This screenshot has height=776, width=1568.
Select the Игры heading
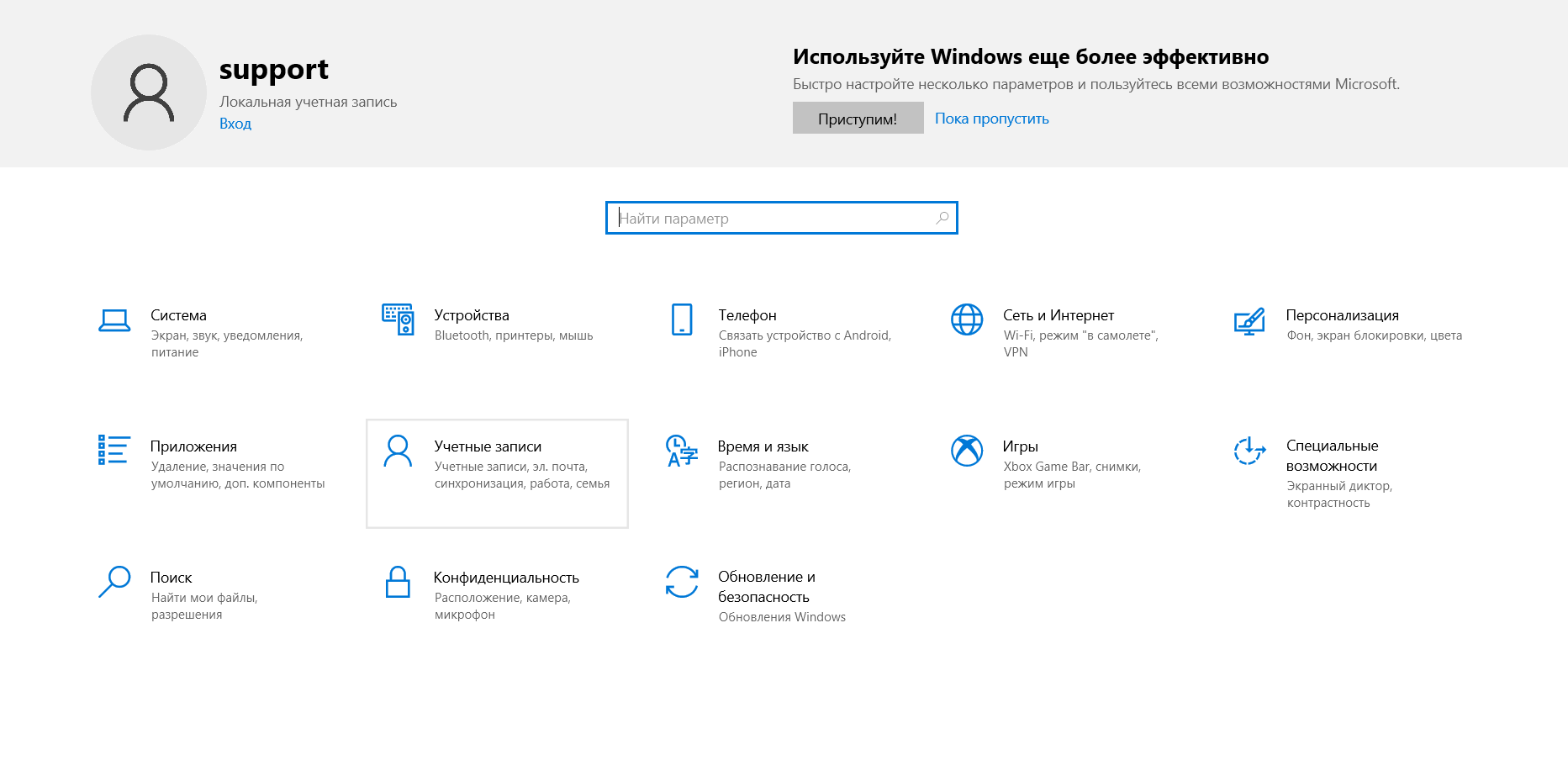(1021, 446)
